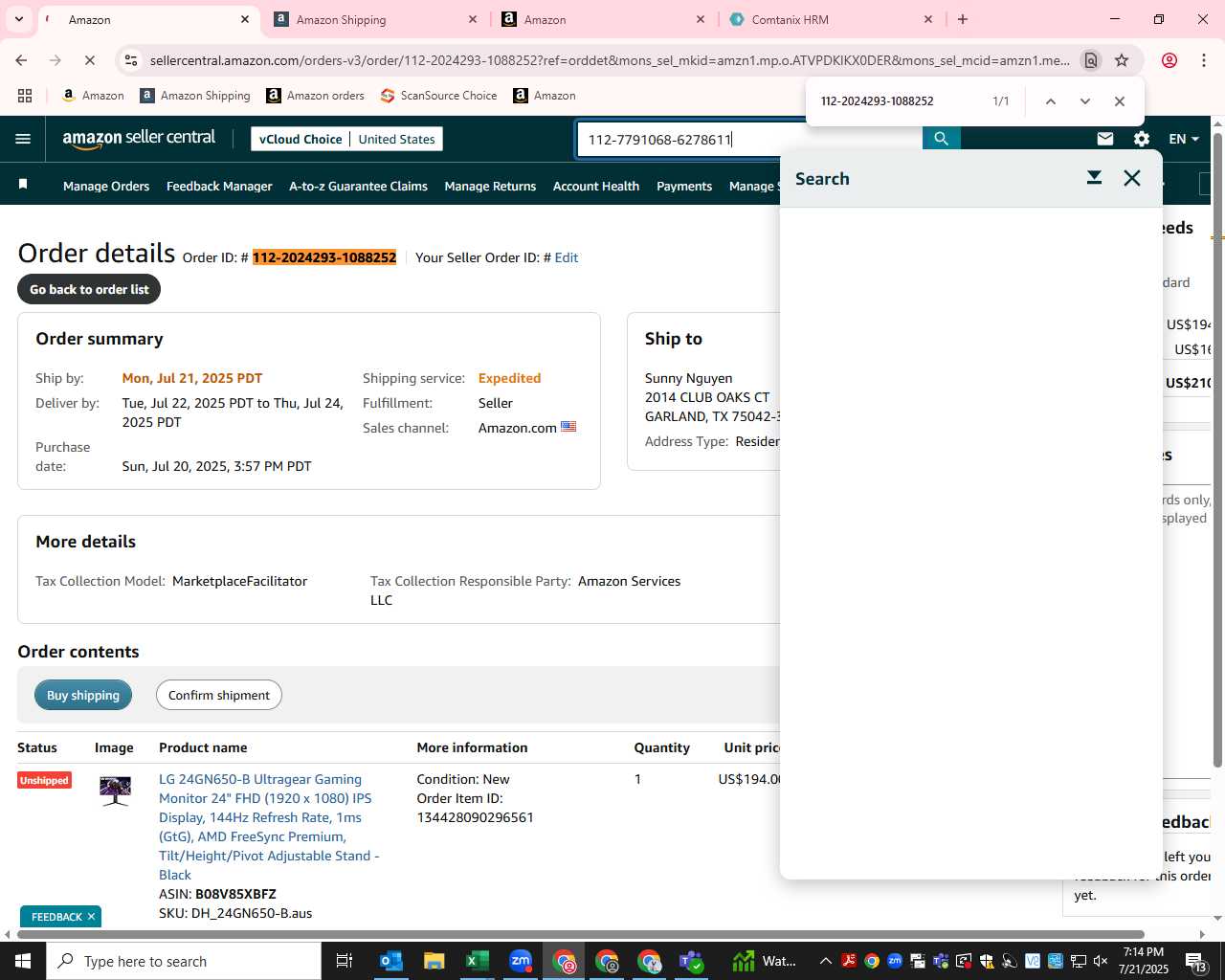Viewport: 1225px width, 980px height.
Task: Close the Amazon Shipping tab
Action: coord(472,19)
